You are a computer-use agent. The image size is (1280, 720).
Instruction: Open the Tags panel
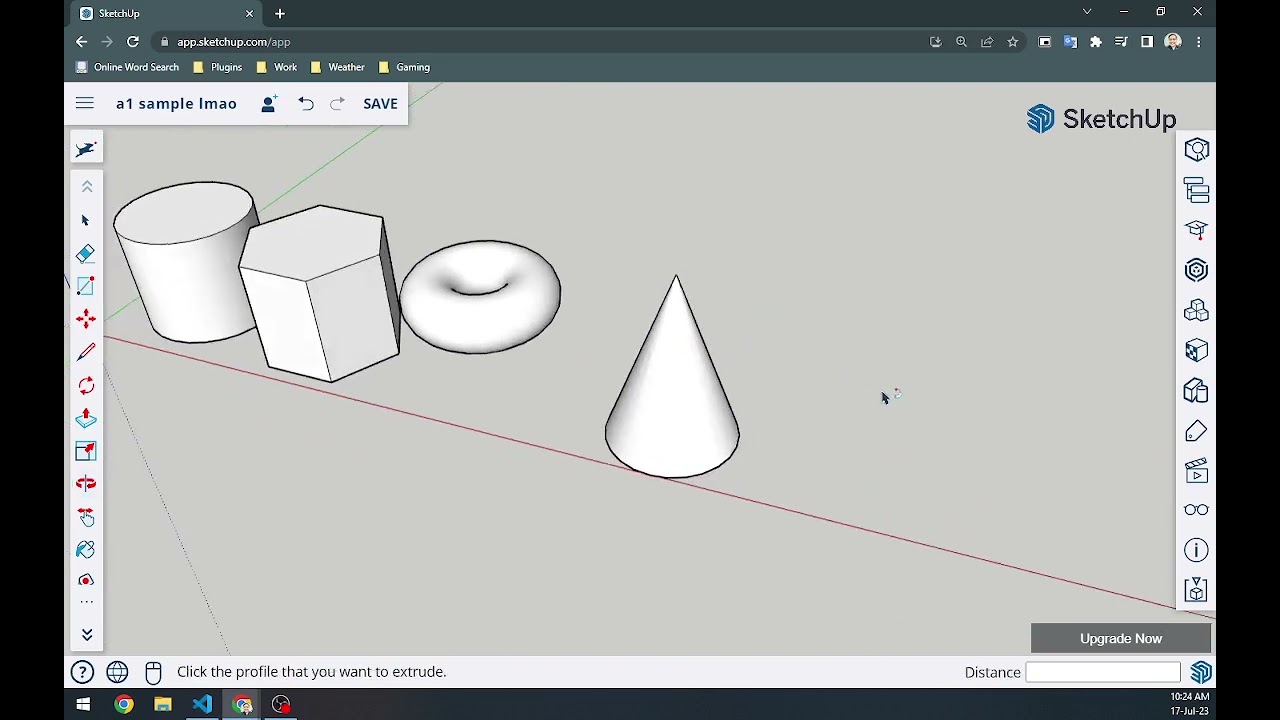coord(1196,430)
